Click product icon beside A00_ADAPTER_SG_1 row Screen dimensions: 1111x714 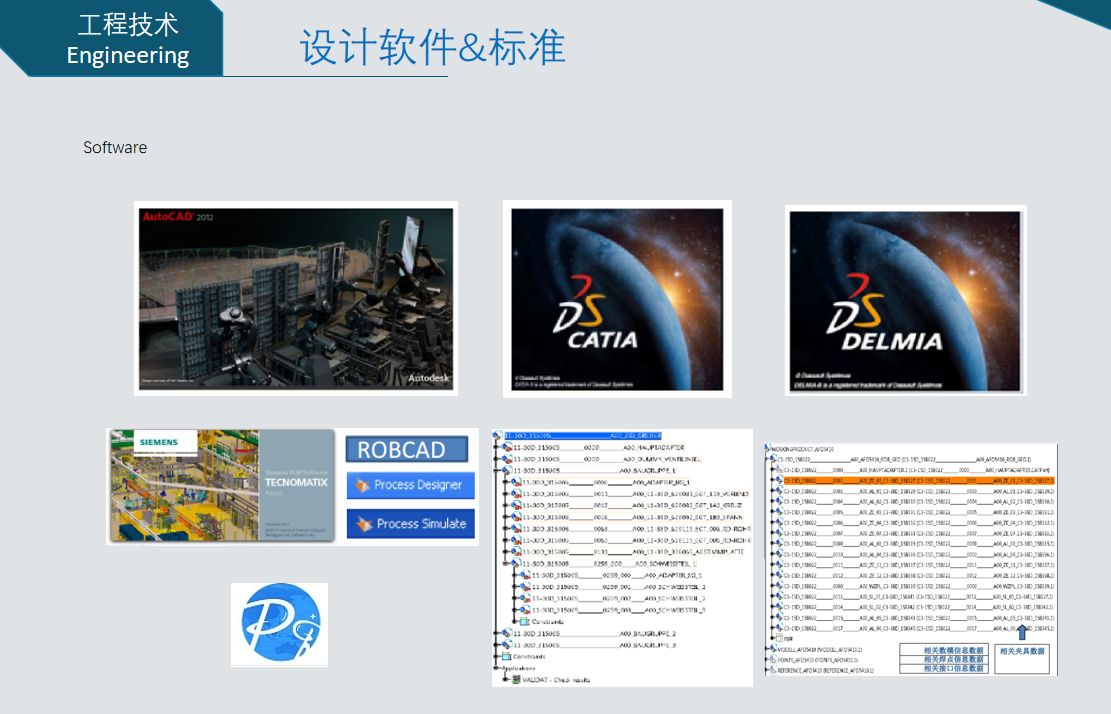(526, 575)
